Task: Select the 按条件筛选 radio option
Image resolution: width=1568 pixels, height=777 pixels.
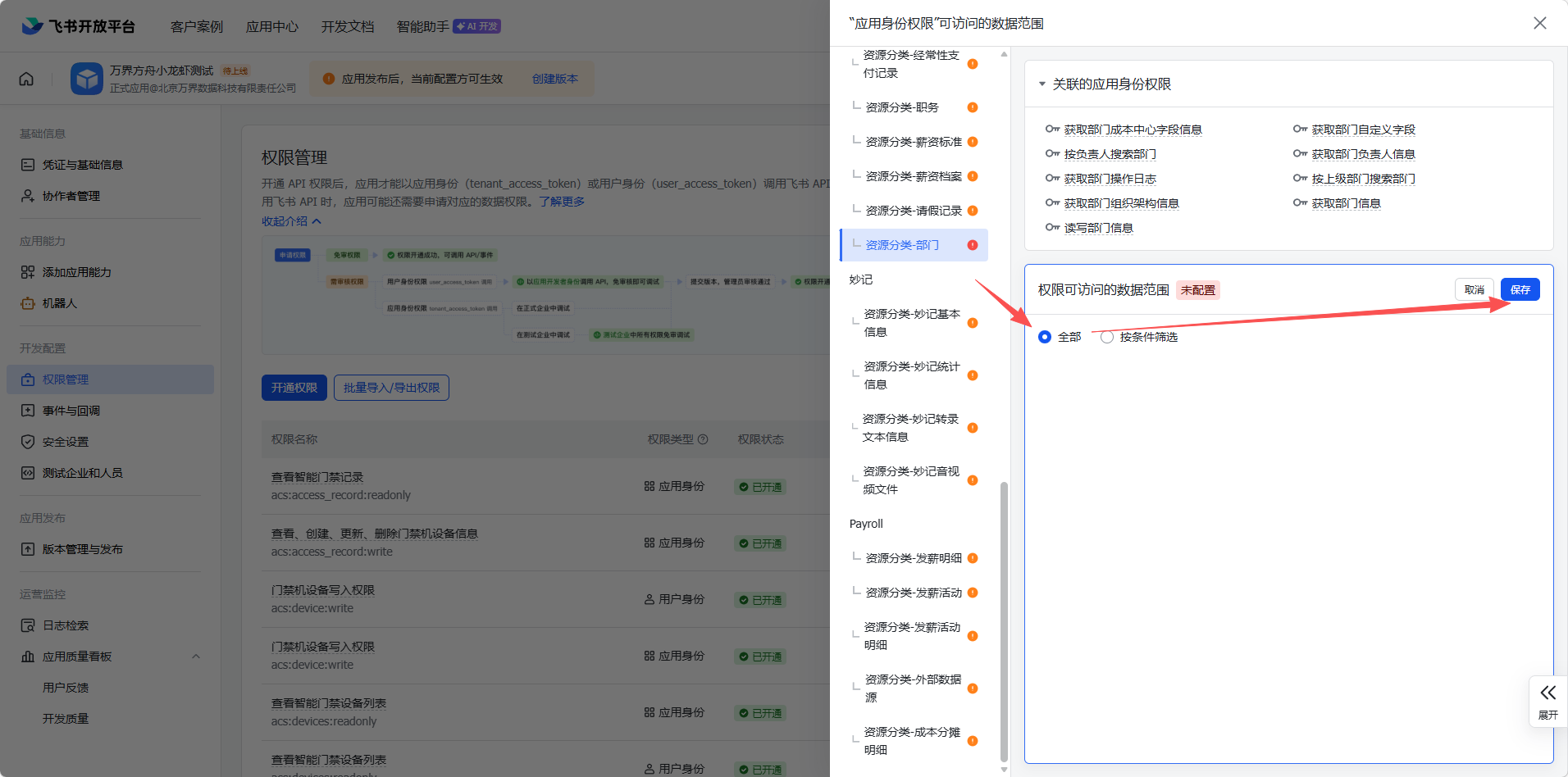Action: 1107,337
